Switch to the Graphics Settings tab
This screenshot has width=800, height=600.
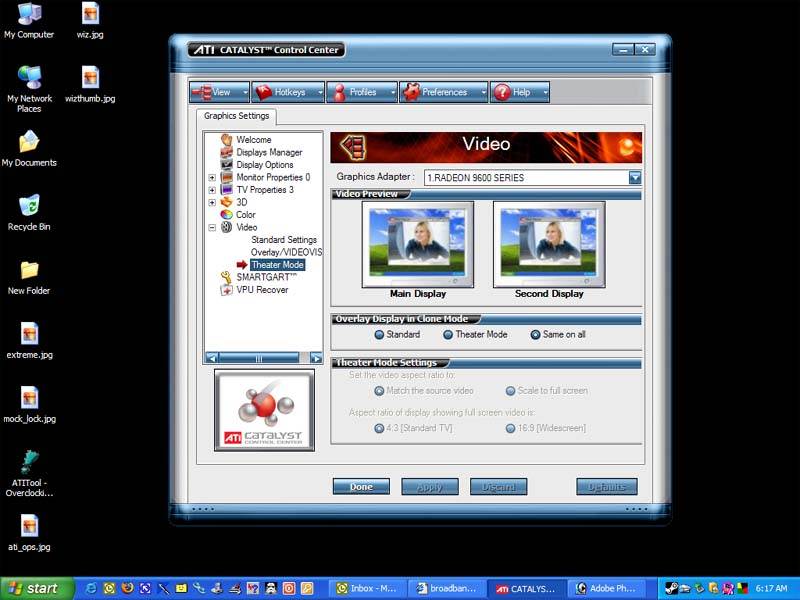tap(236, 116)
